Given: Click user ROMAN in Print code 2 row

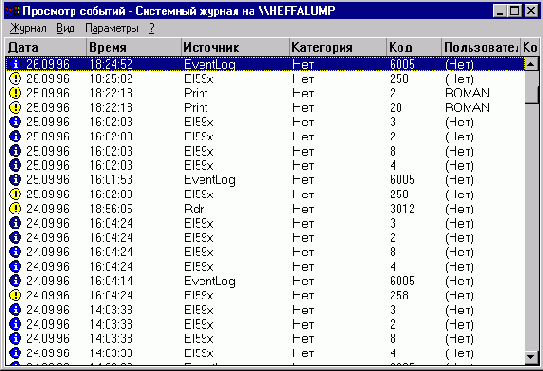Looking at the screenshot, I should coord(468,93).
